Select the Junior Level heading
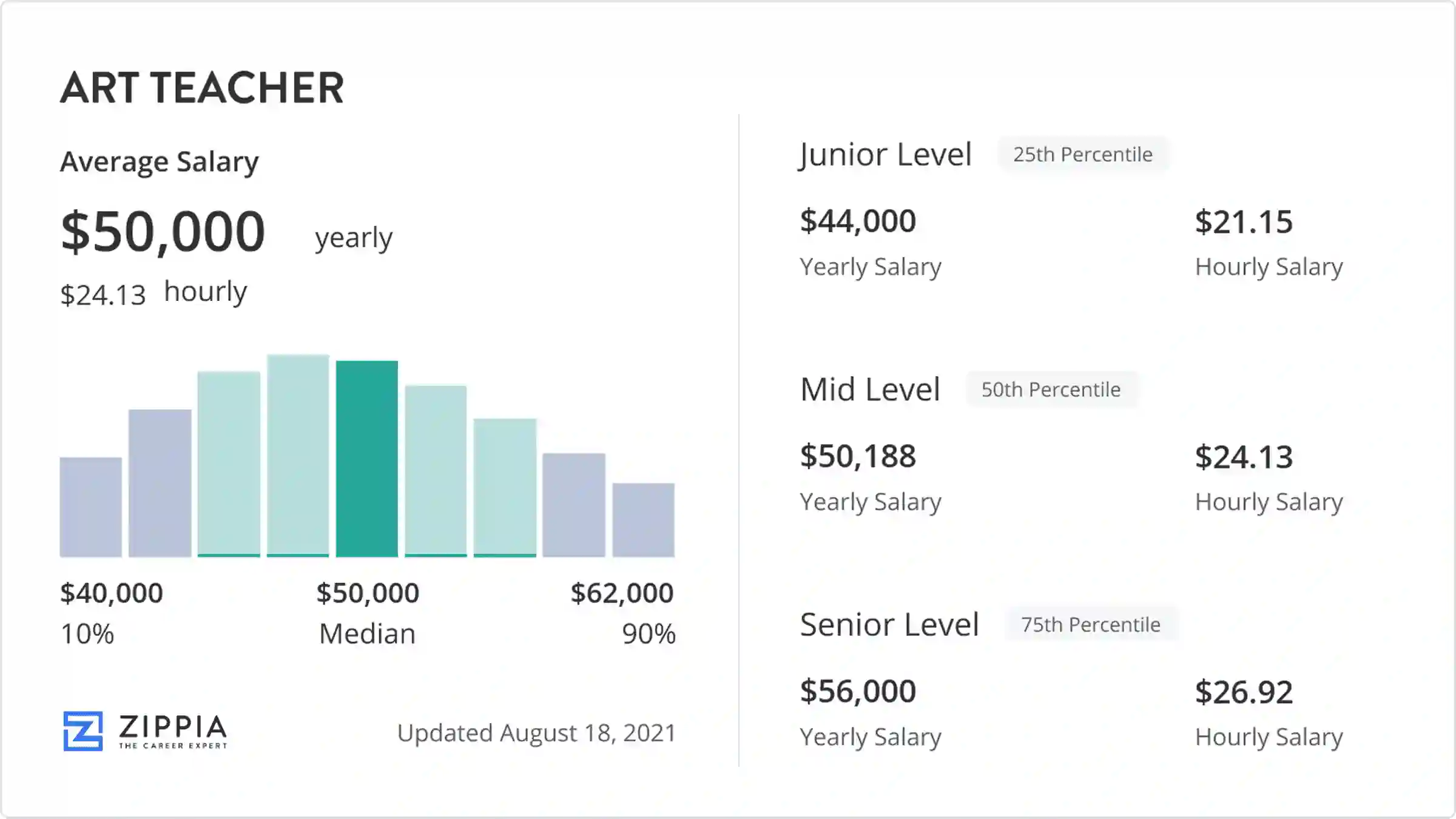Screen dimensions: 1456x819 click(x=885, y=155)
